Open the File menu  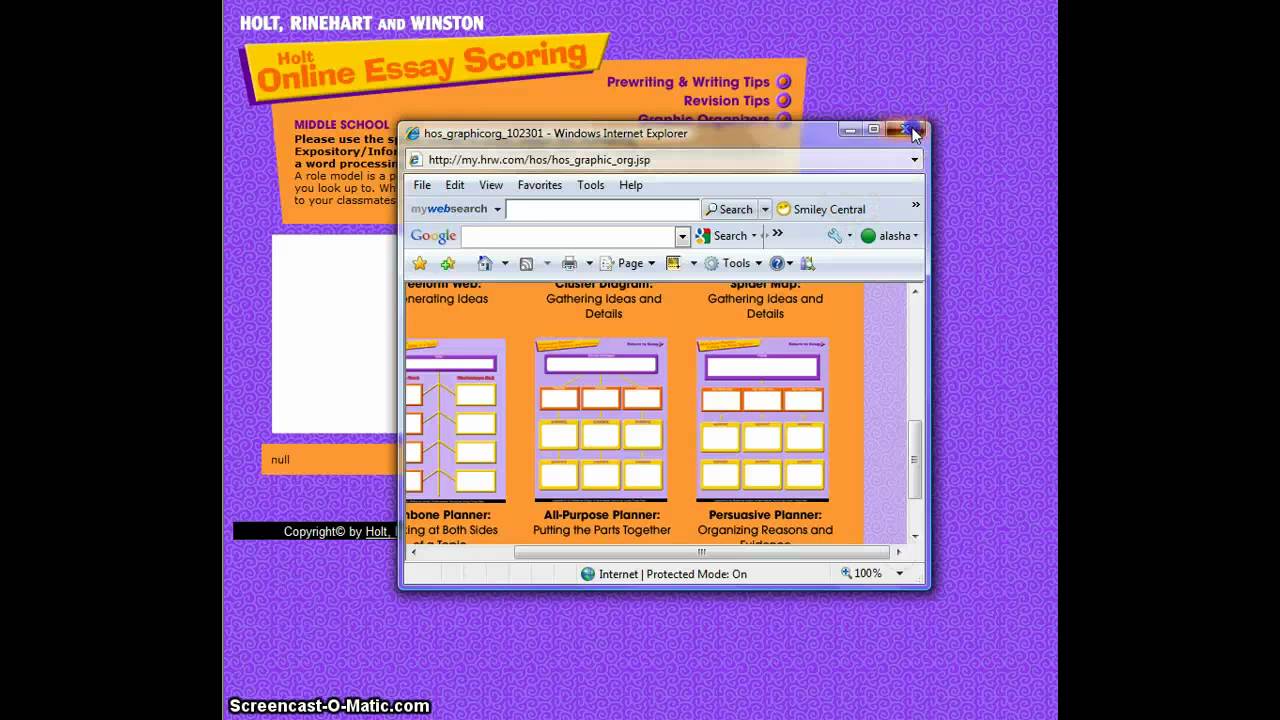(422, 185)
